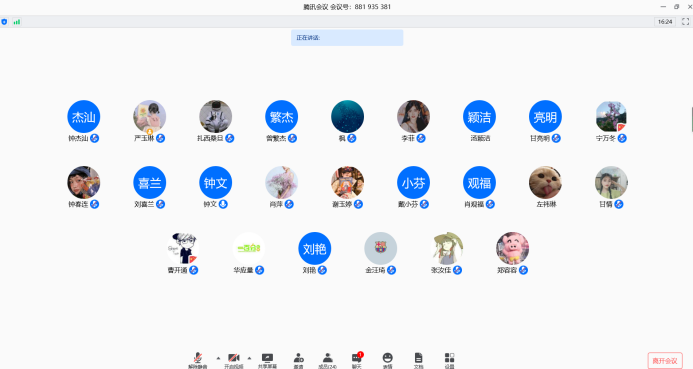Select the participant avatar labeled 杰汕

[84, 117]
